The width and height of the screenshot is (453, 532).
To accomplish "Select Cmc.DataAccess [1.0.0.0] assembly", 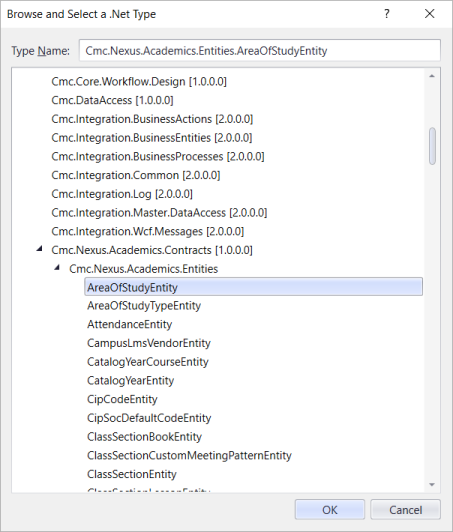I will (x=112, y=100).
